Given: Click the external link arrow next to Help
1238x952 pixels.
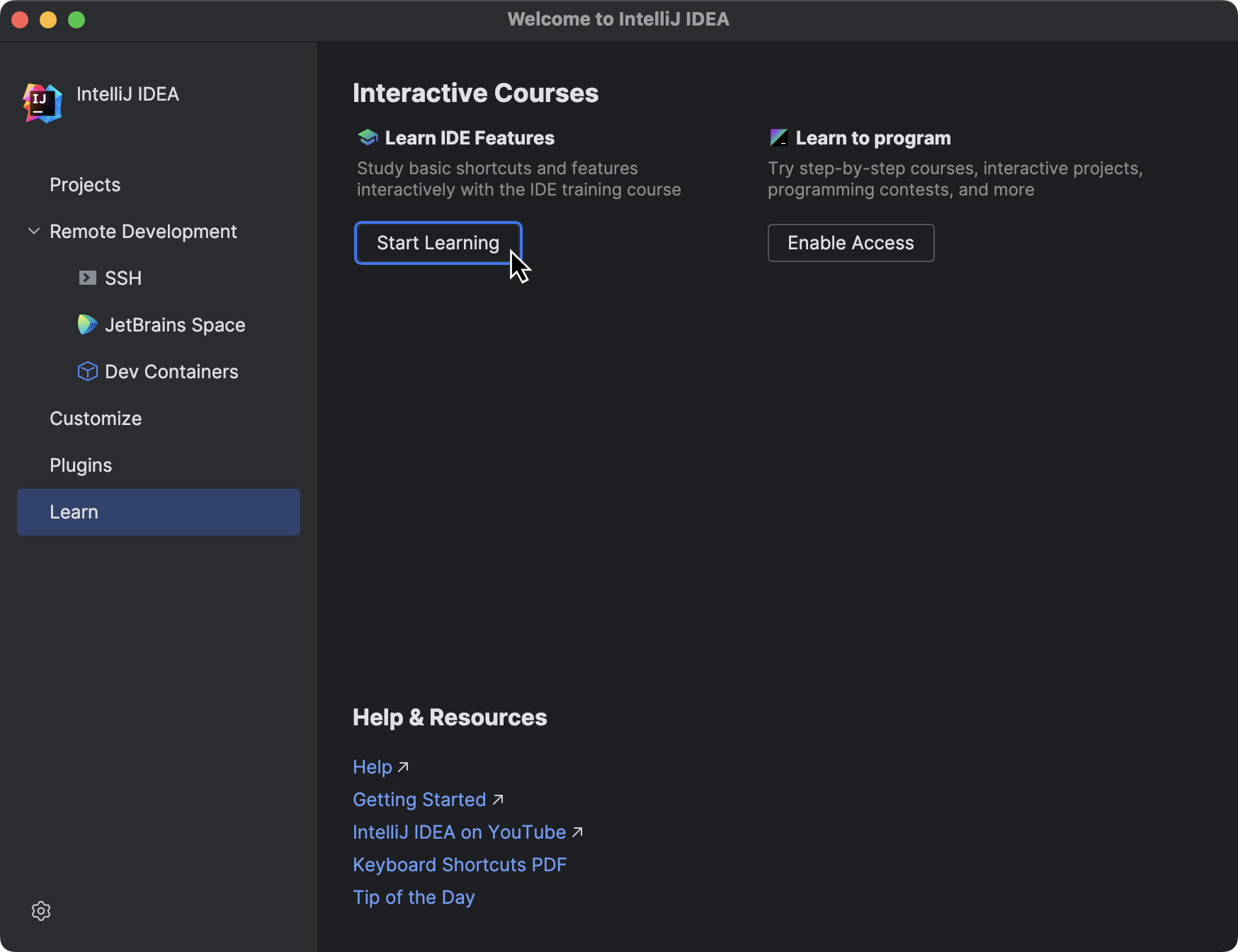Looking at the screenshot, I should coord(404,766).
